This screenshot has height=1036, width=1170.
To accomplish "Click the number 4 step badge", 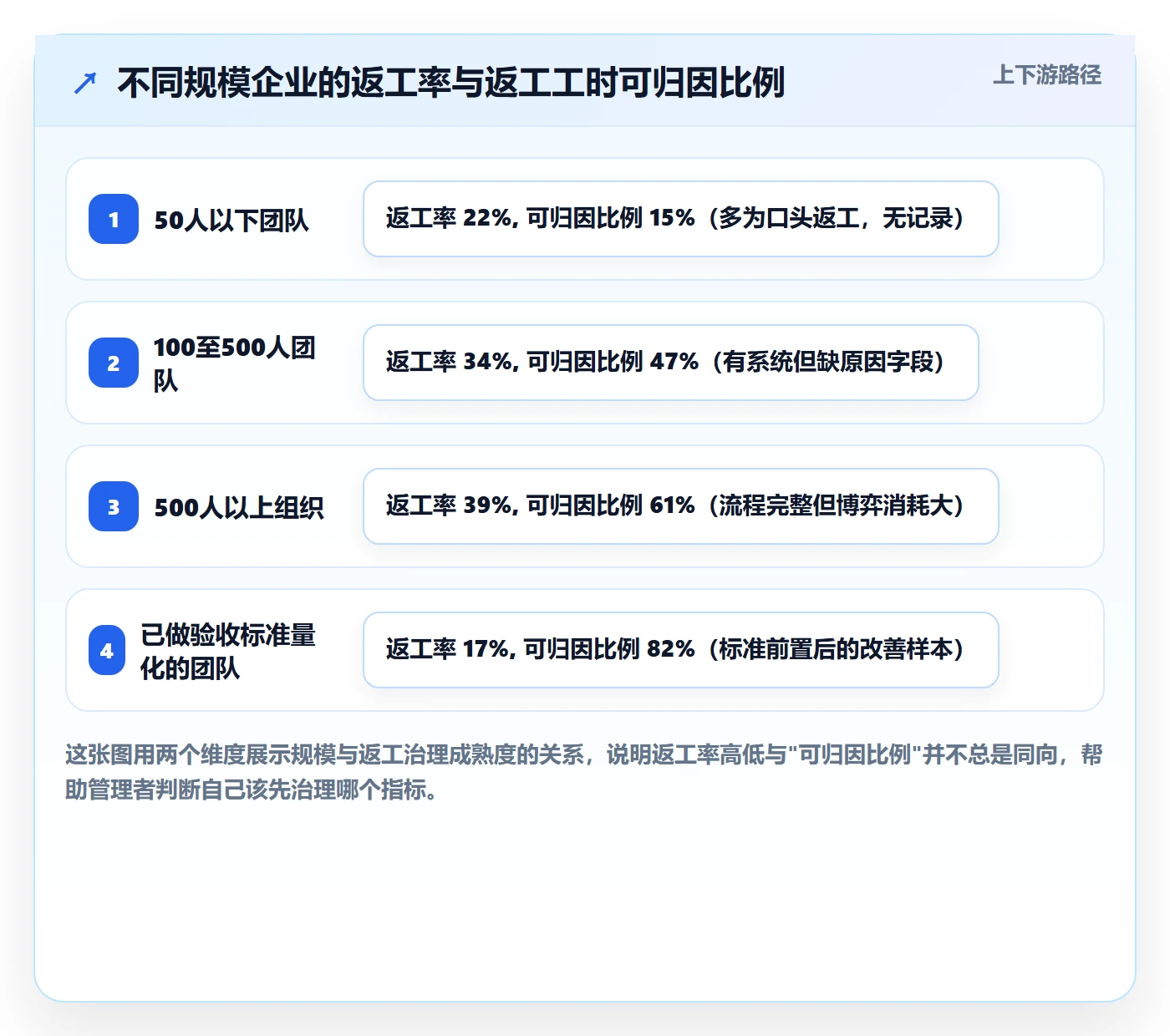I will tap(107, 650).
